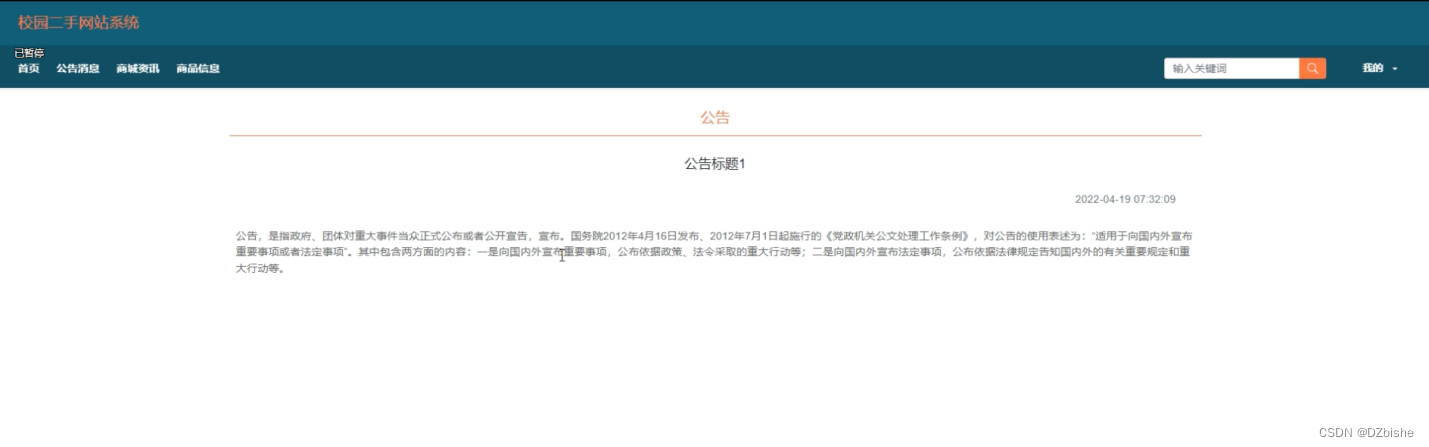Open the 商城资讯 nav item
The image size is (1429, 447).
[x=137, y=68]
